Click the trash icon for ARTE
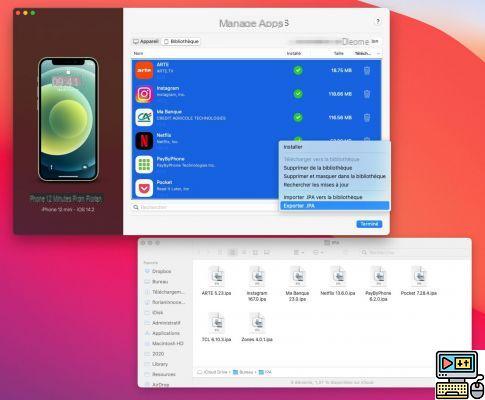The image size is (485, 400). (367, 71)
